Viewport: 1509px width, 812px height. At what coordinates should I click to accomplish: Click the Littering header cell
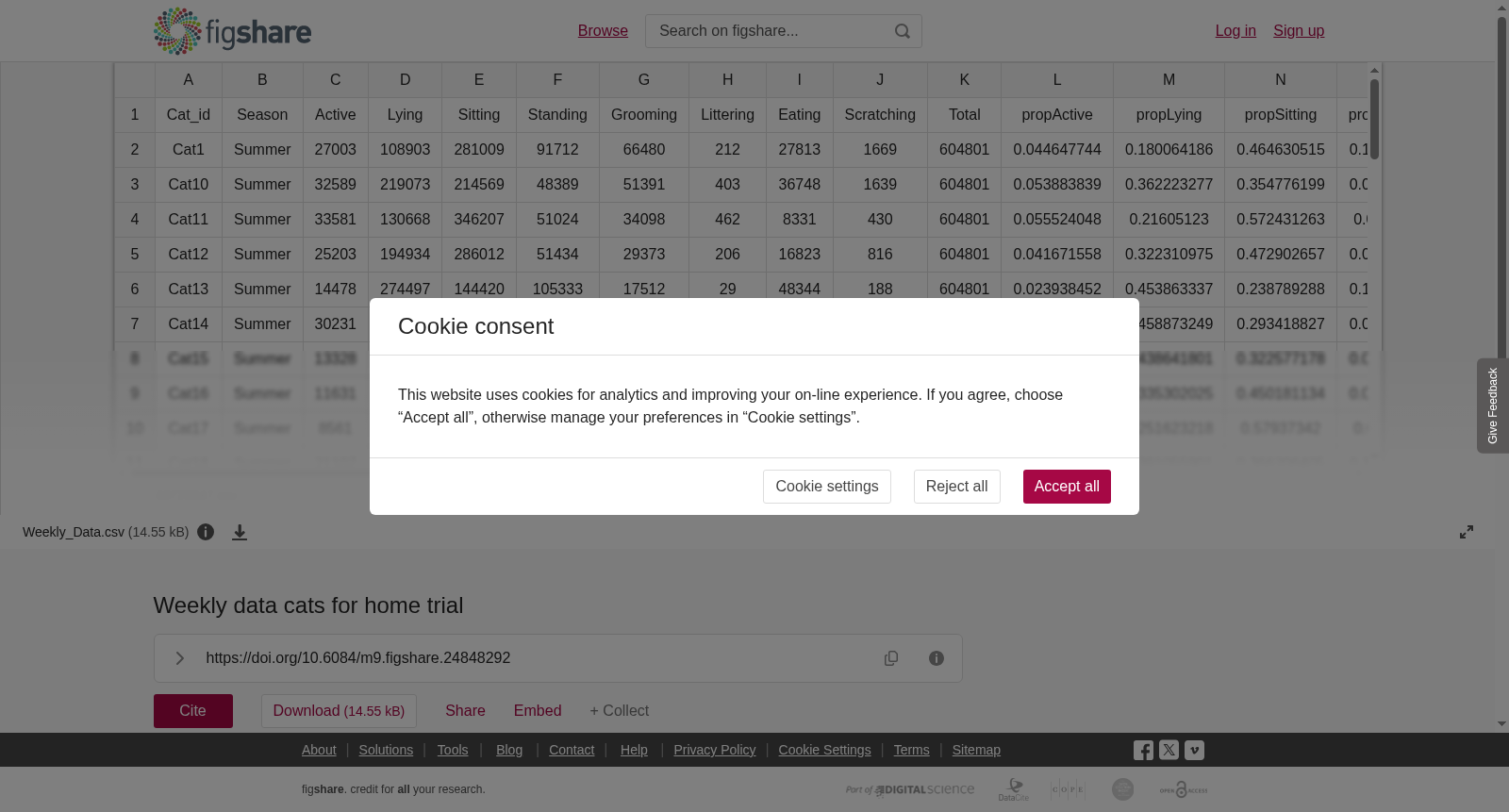[727, 115]
